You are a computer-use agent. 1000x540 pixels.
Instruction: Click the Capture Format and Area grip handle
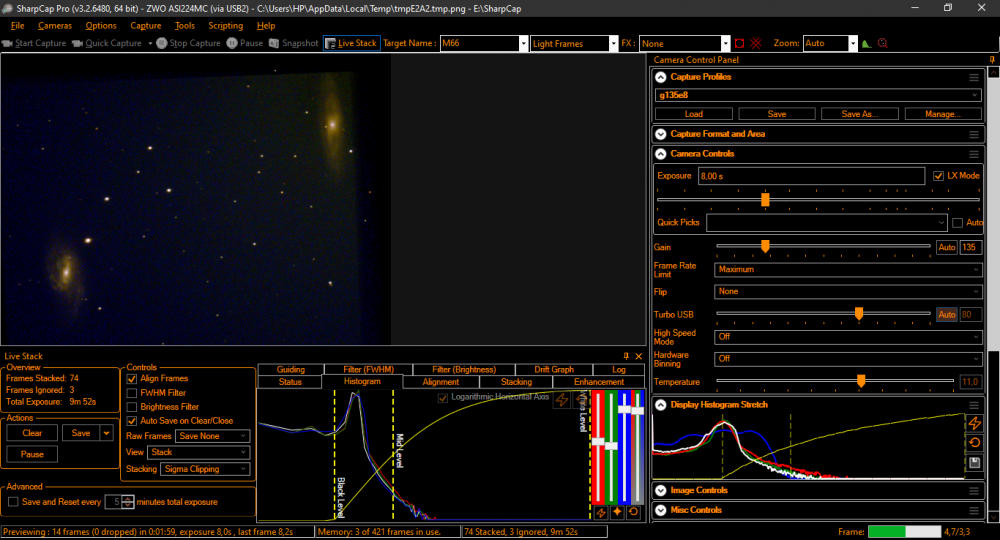(x=974, y=135)
